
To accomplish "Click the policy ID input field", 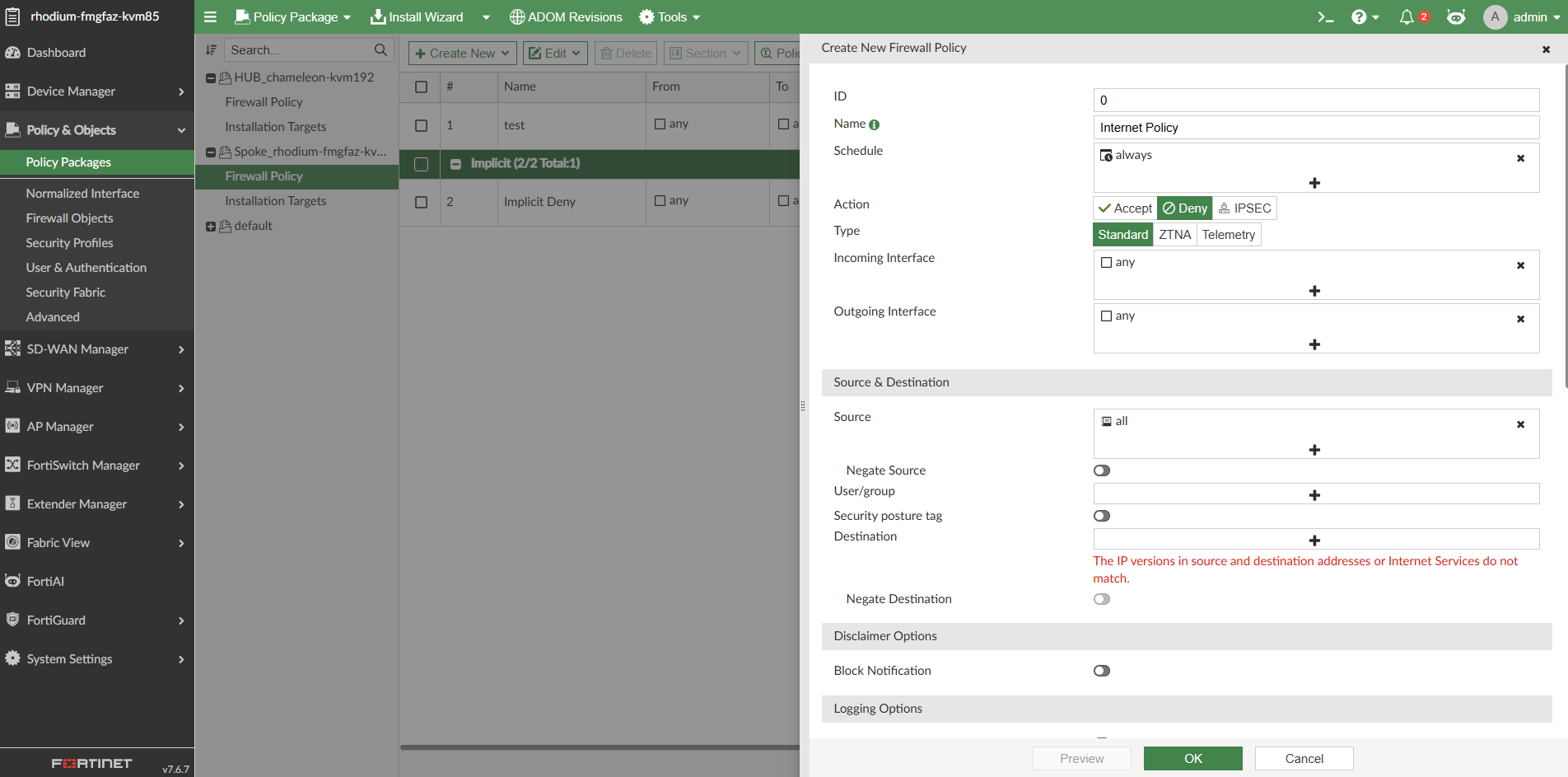I will (x=1316, y=101).
